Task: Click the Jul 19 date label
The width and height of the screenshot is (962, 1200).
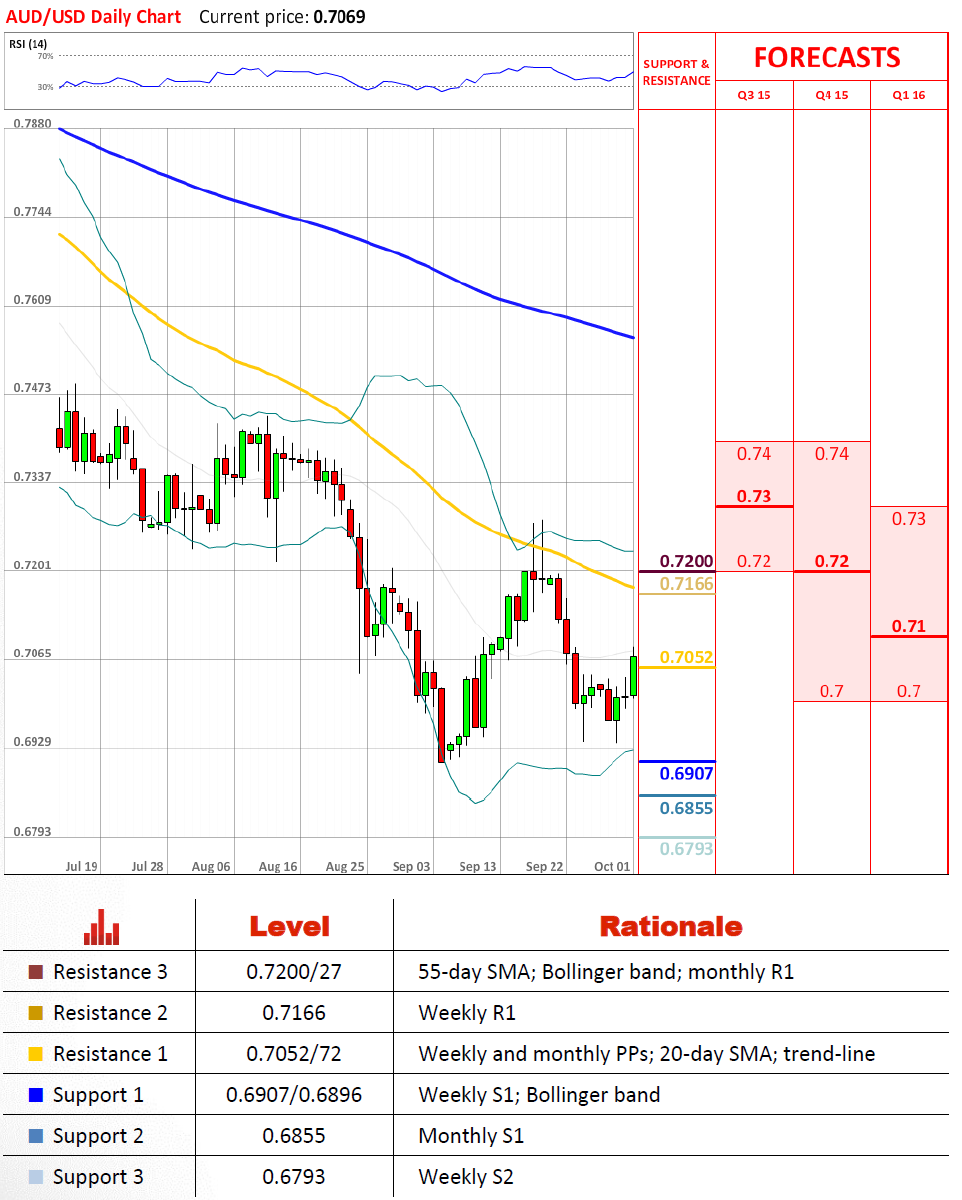Action: coord(80,866)
